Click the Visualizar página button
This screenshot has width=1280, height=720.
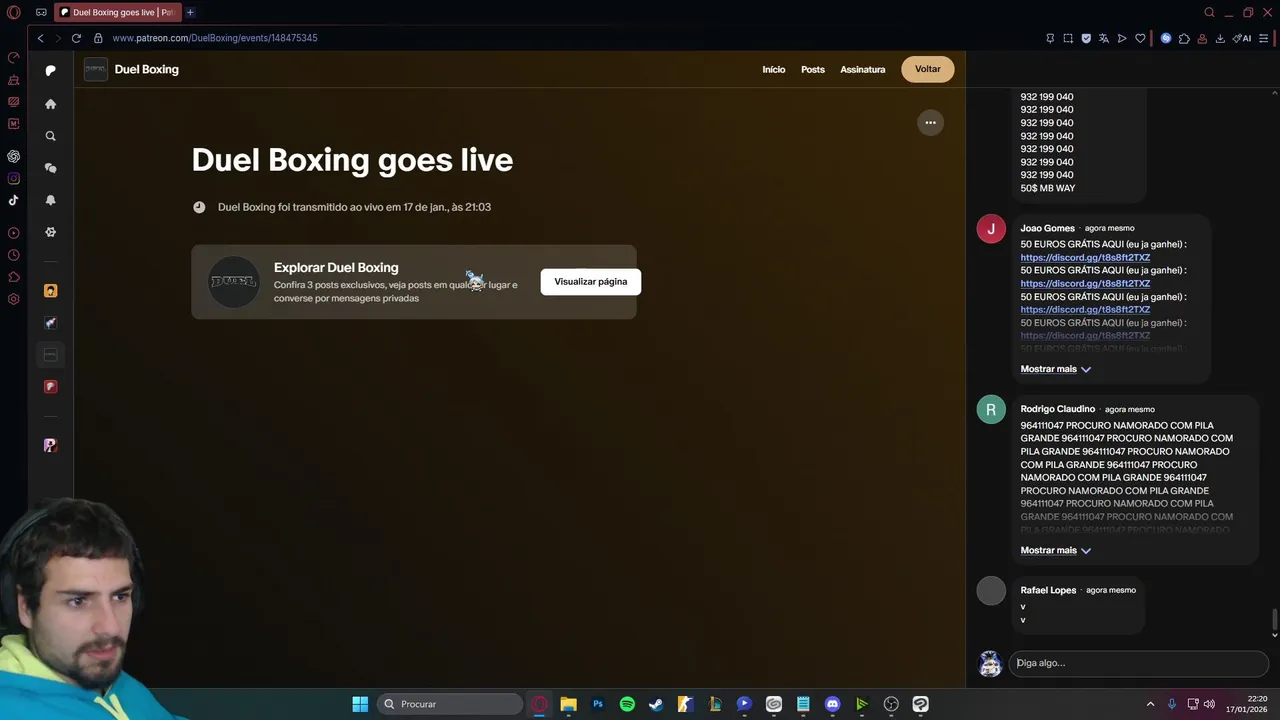591,282
